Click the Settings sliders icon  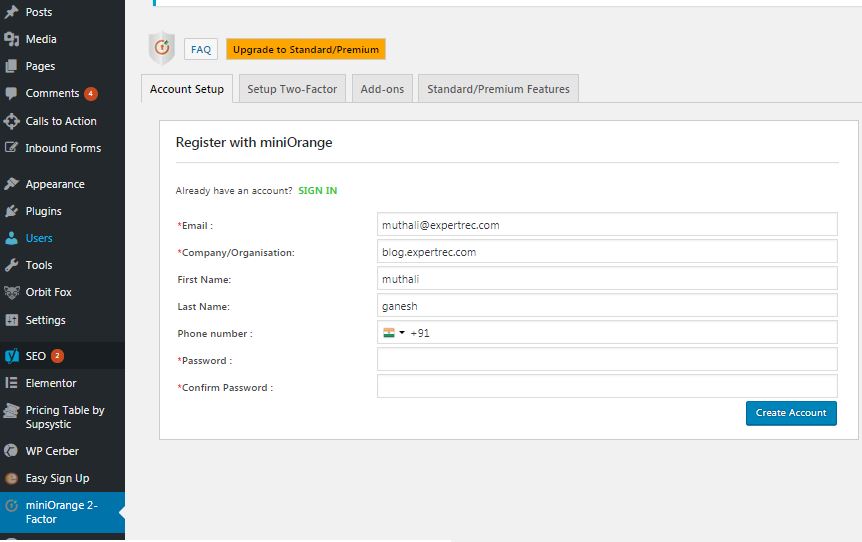[x=11, y=319]
